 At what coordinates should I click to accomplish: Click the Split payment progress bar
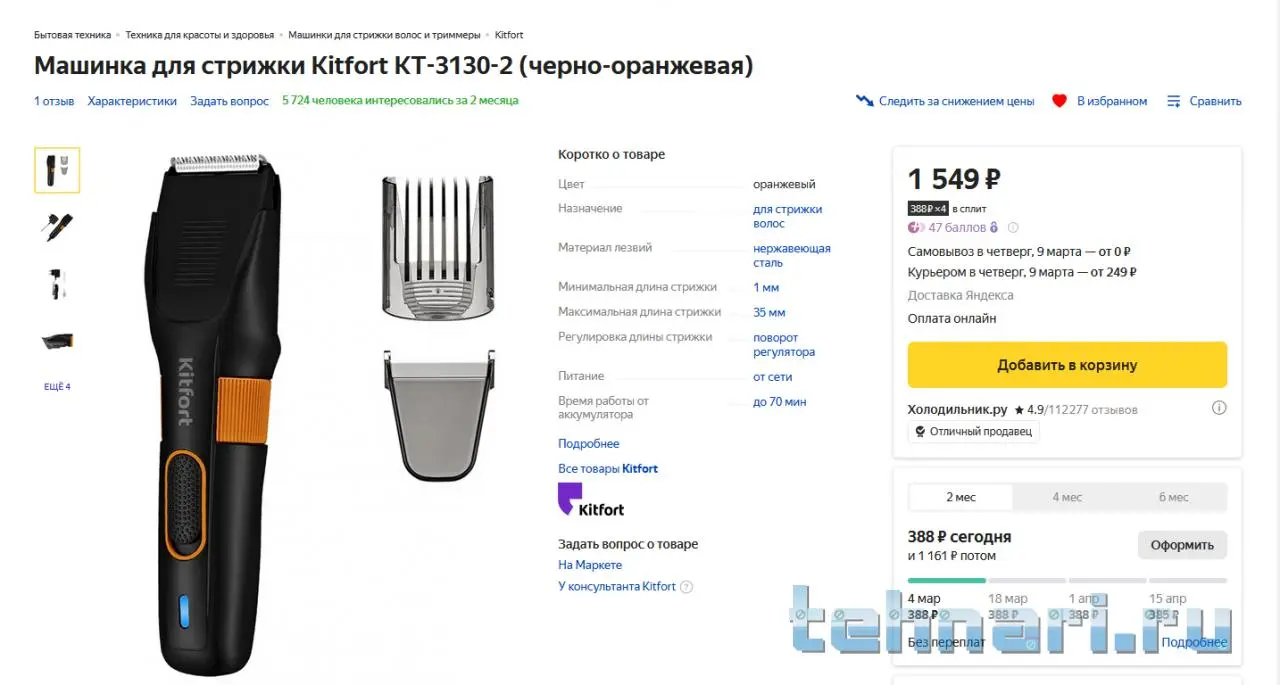pyautogui.click(x=1067, y=580)
